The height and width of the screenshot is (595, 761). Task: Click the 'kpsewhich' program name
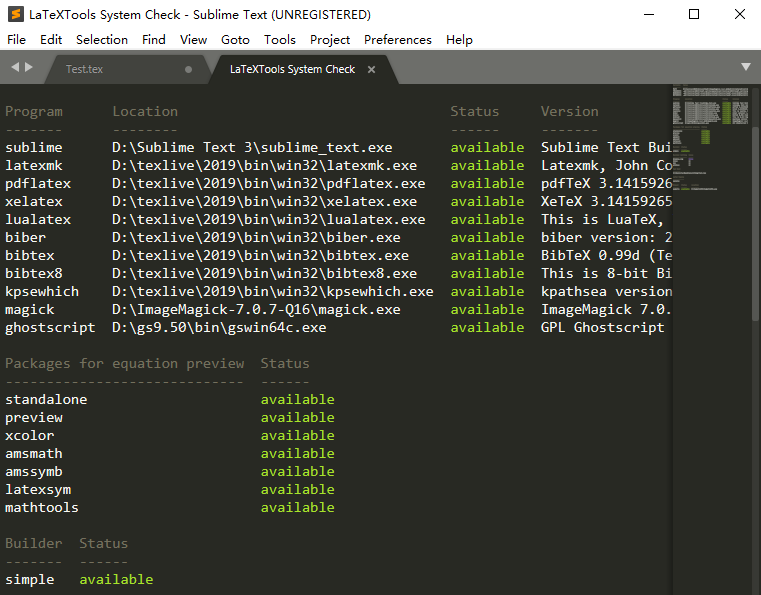pos(42,291)
